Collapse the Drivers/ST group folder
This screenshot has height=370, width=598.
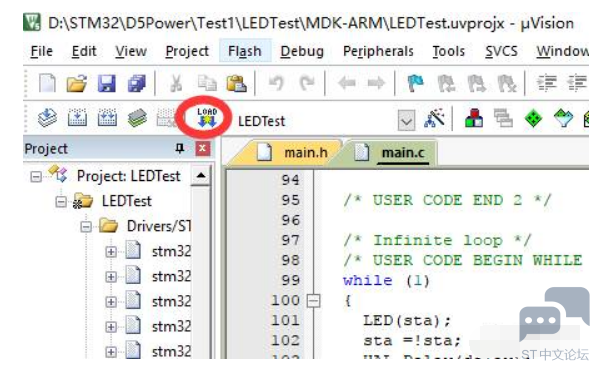86,227
